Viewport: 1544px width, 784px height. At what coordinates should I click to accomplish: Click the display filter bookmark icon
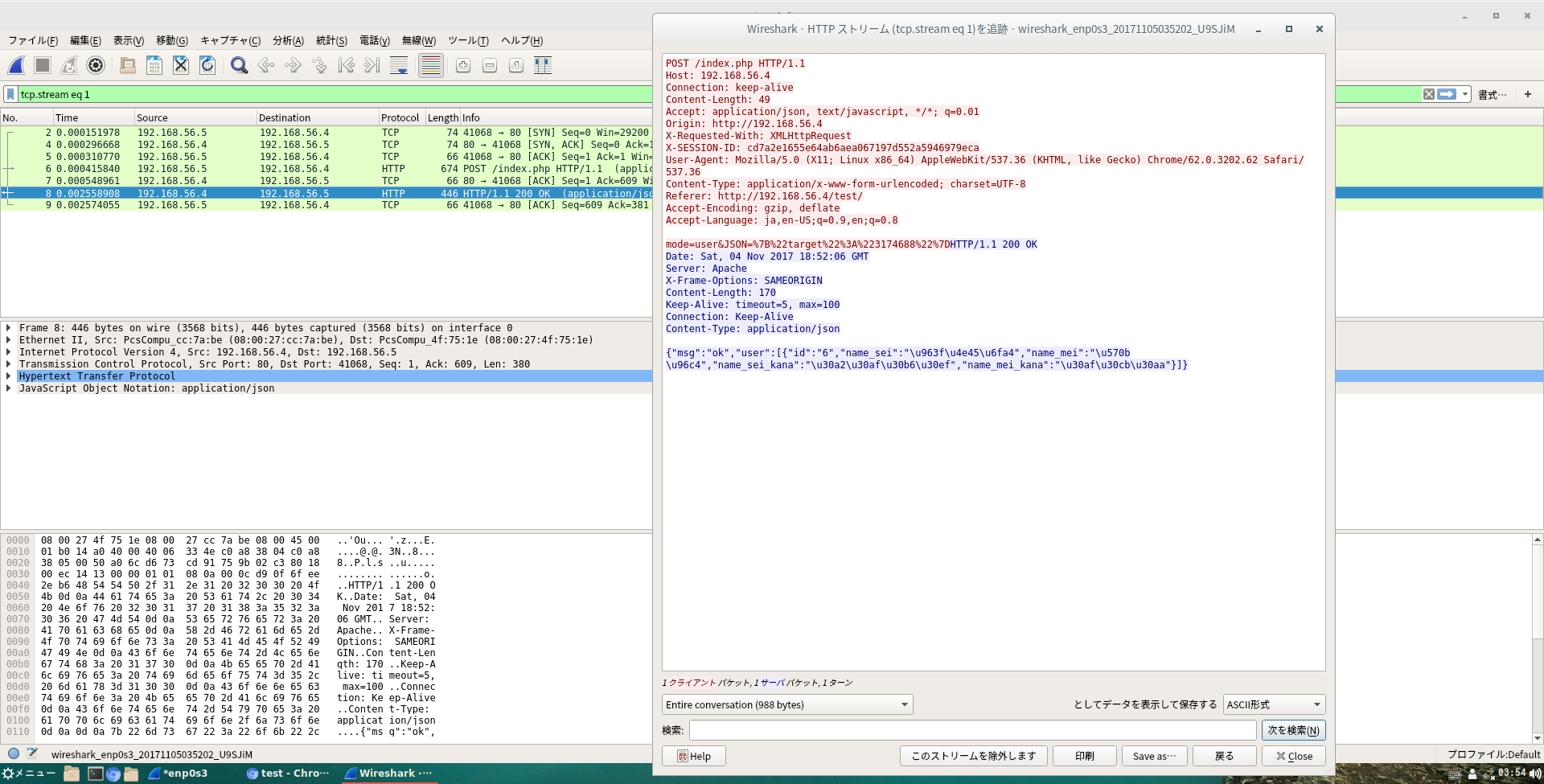coord(10,94)
